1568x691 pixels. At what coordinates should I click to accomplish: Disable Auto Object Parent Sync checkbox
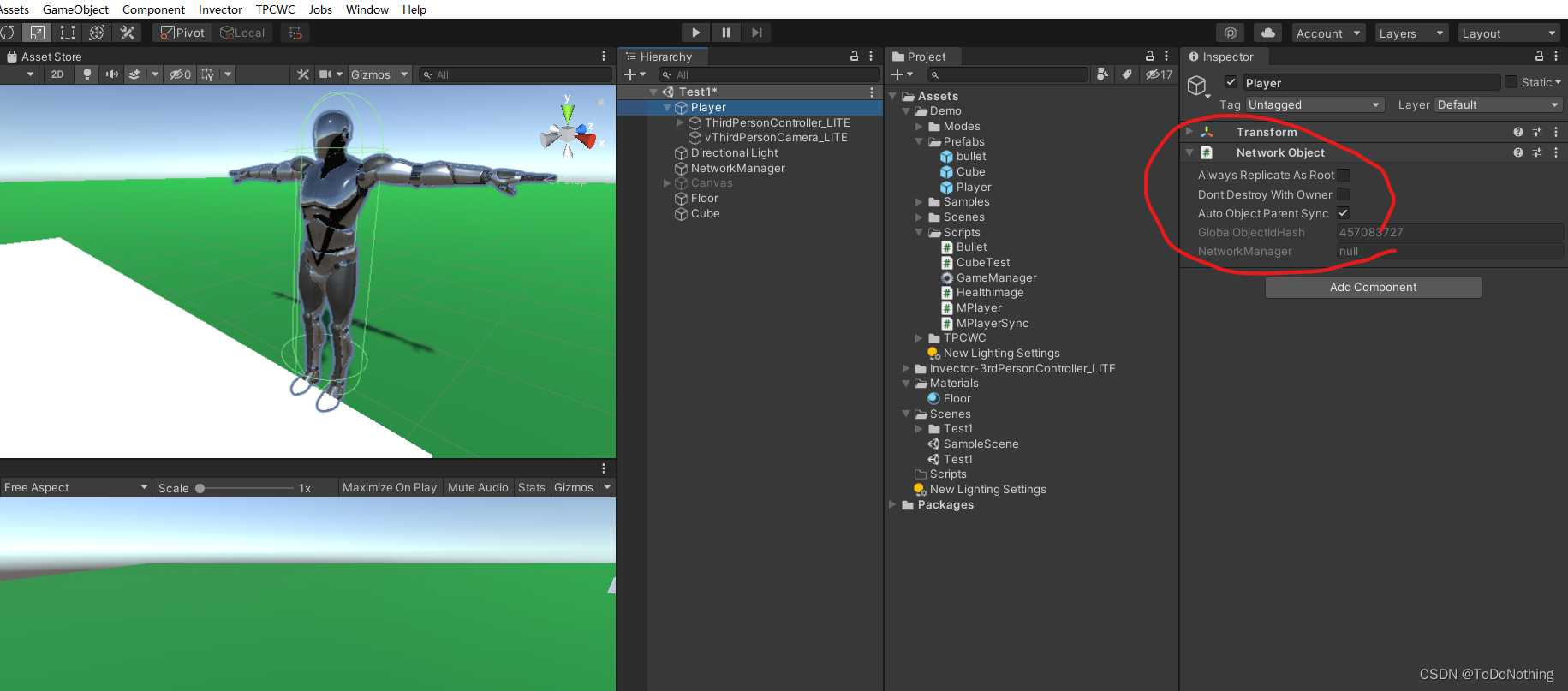tap(1344, 213)
